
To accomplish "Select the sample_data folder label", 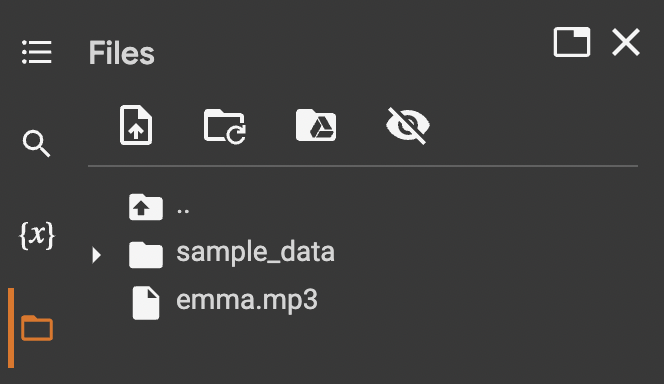I will coord(255,252).
